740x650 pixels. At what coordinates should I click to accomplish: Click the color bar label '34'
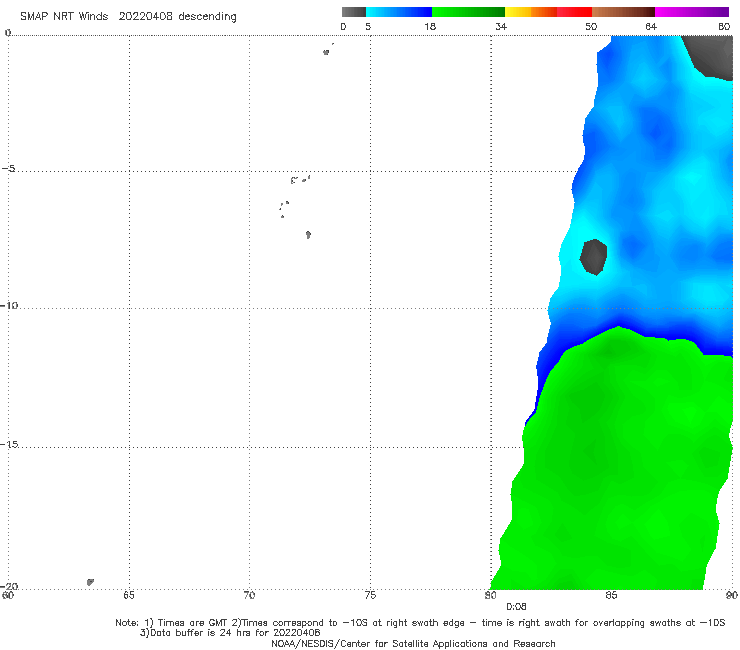pos(501,26)
